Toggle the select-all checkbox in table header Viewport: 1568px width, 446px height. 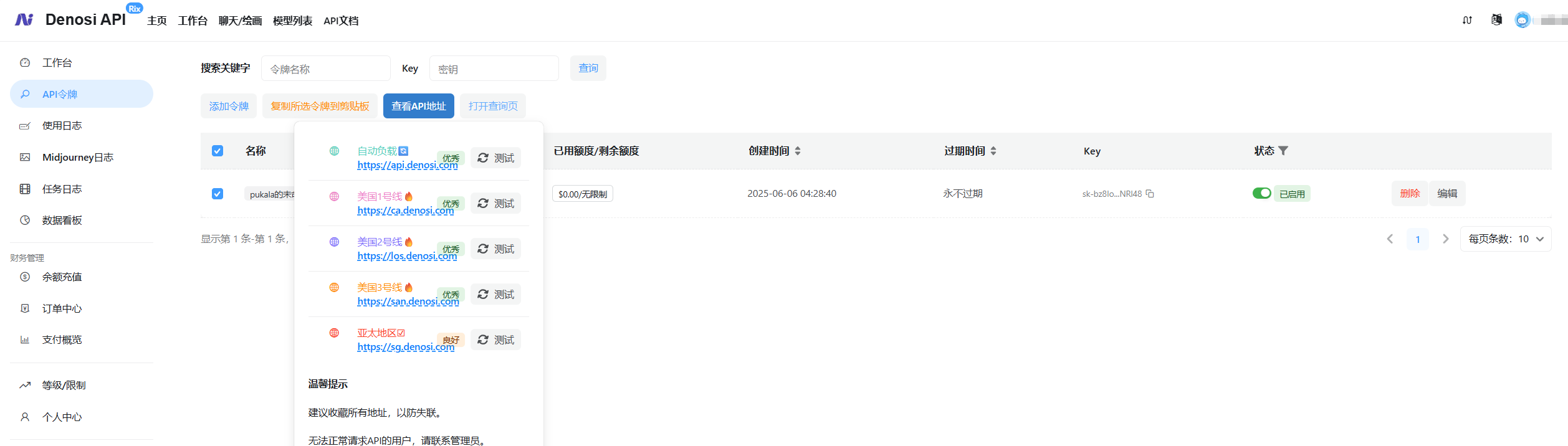coord(218,151)
